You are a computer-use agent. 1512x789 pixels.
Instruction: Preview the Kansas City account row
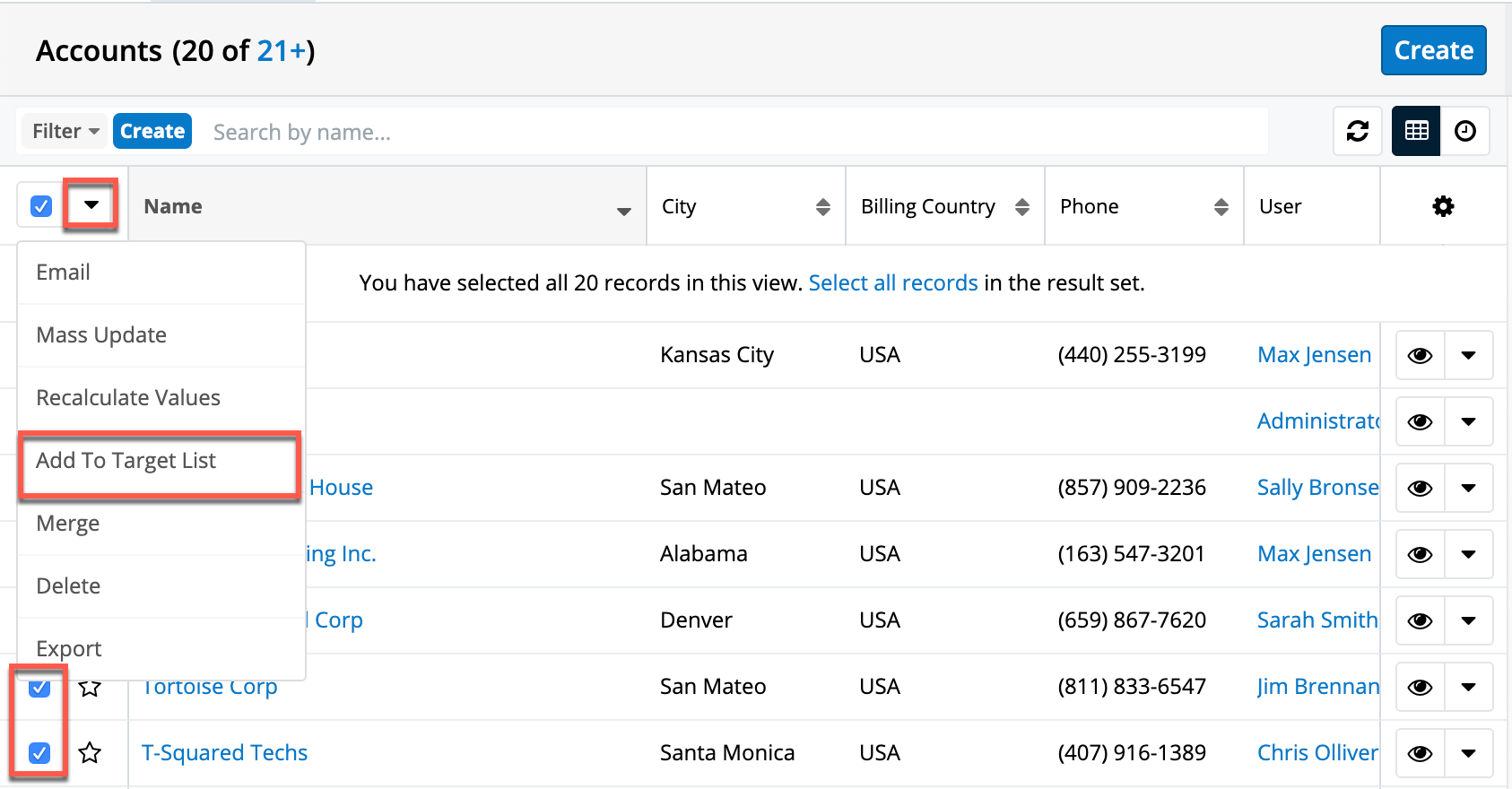(x=1420, y=355)
